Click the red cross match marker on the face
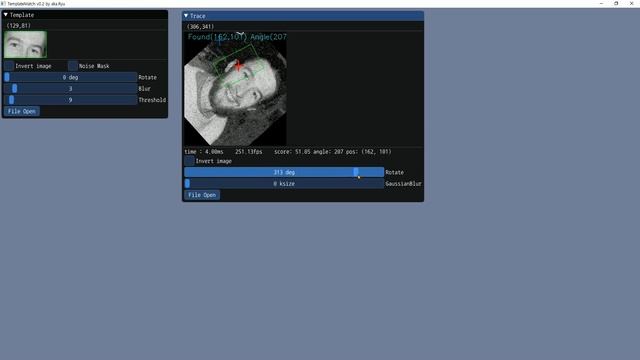The width and height of the screenshot is (640, 360). (238, 65)
